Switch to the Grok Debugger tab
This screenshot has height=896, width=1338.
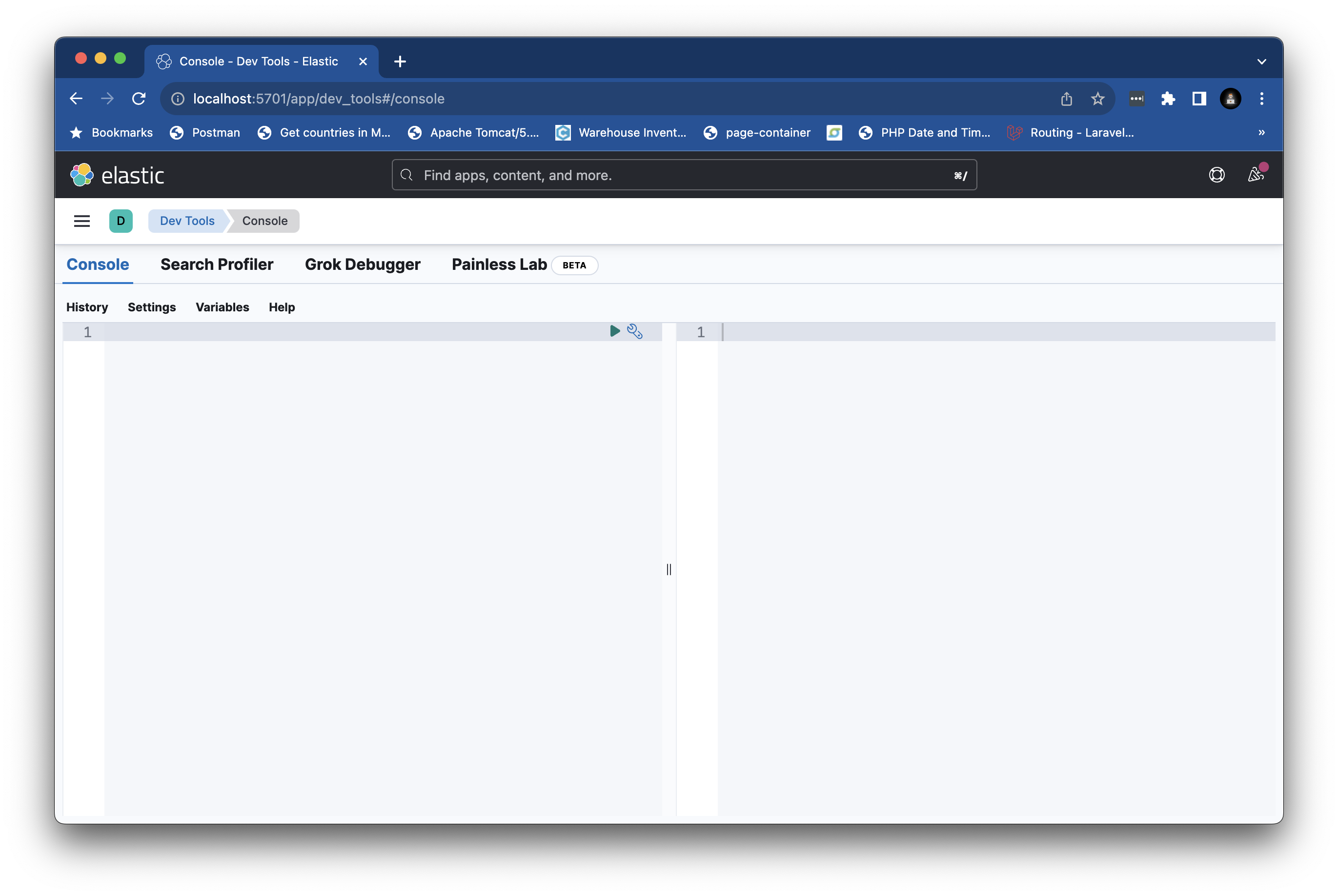[363, 265]
